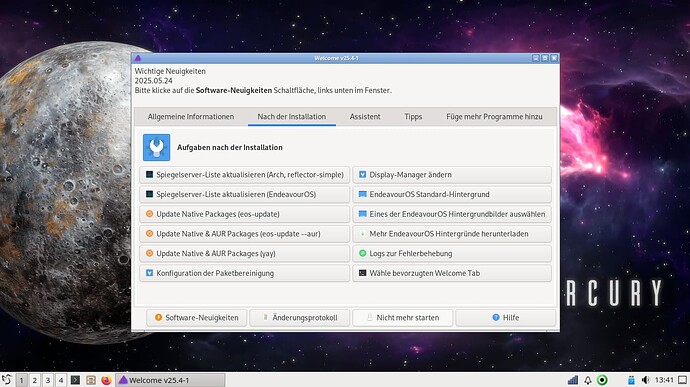Choose Eines der EndeavourOS Hintergrundbilder auswählen
The height and width of the screenshot is (387, 690).
coord(452,214)
